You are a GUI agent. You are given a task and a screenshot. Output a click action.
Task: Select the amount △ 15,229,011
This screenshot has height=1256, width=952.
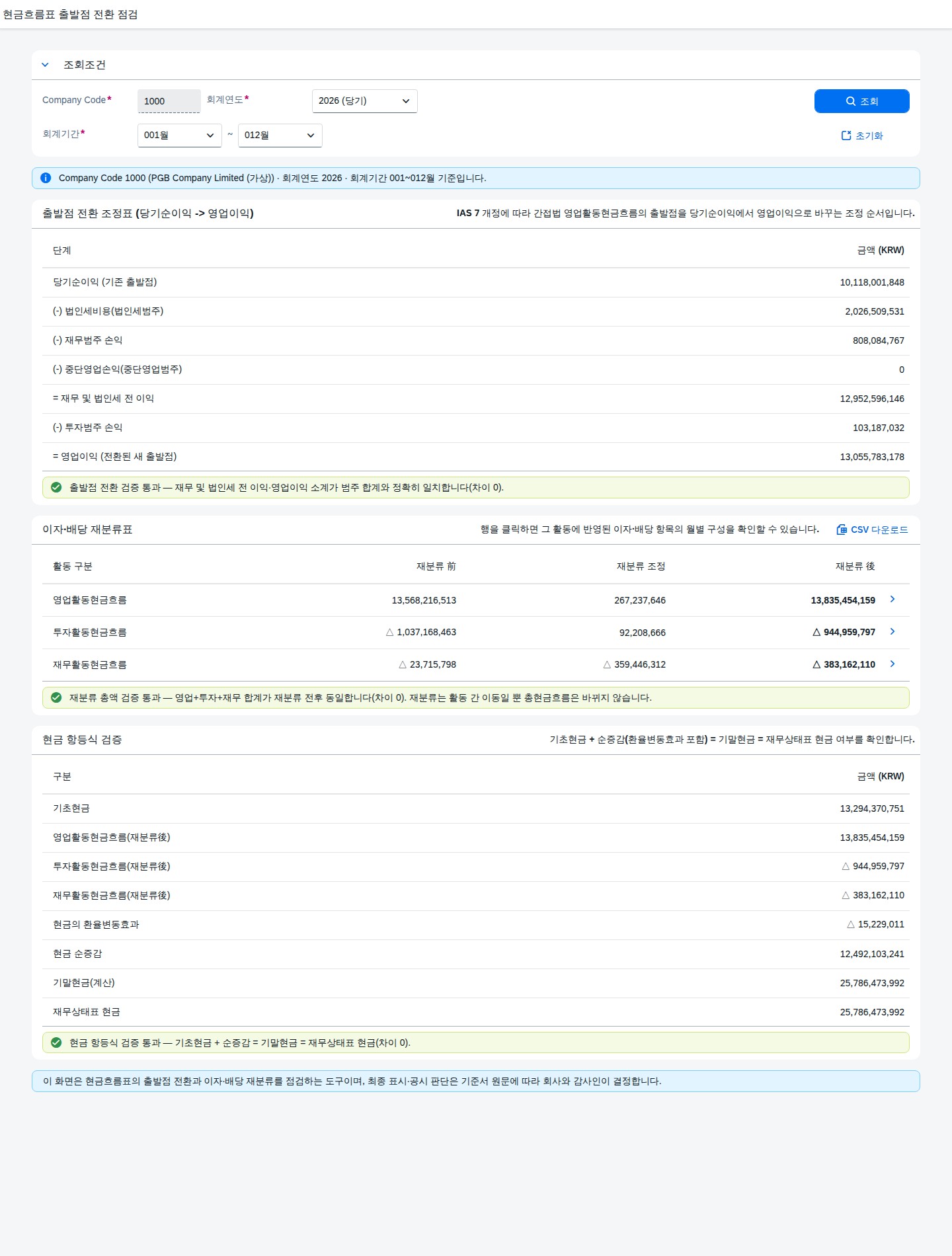[x=875, y=925]
